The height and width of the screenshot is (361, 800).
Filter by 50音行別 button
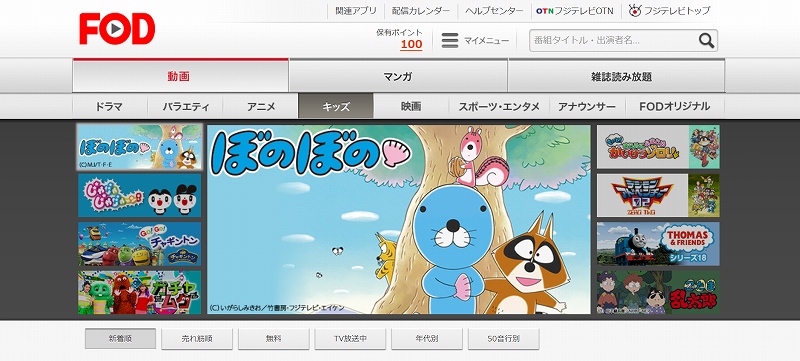(x=503, y=339)
